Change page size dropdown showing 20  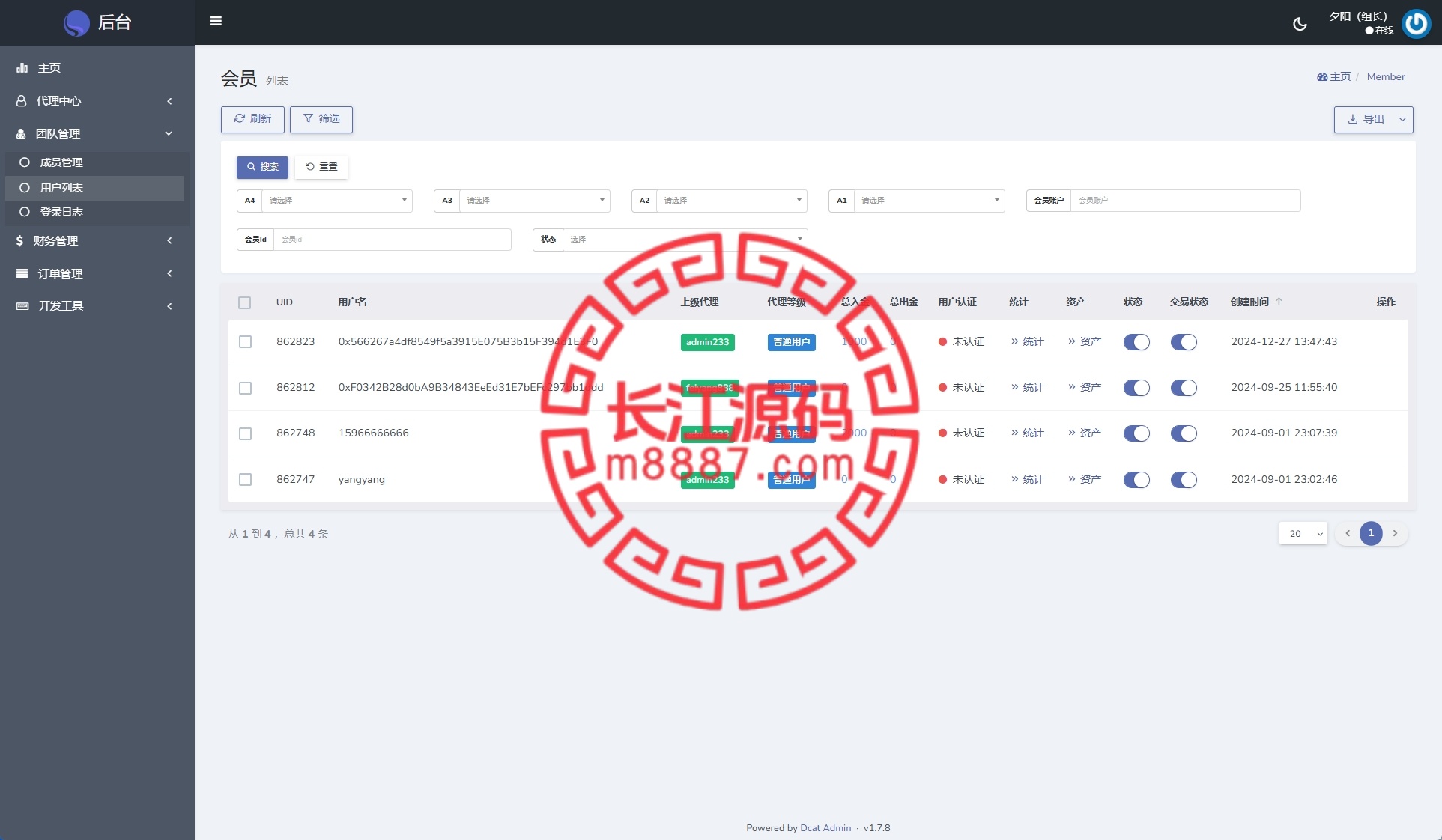(1303, 534)
